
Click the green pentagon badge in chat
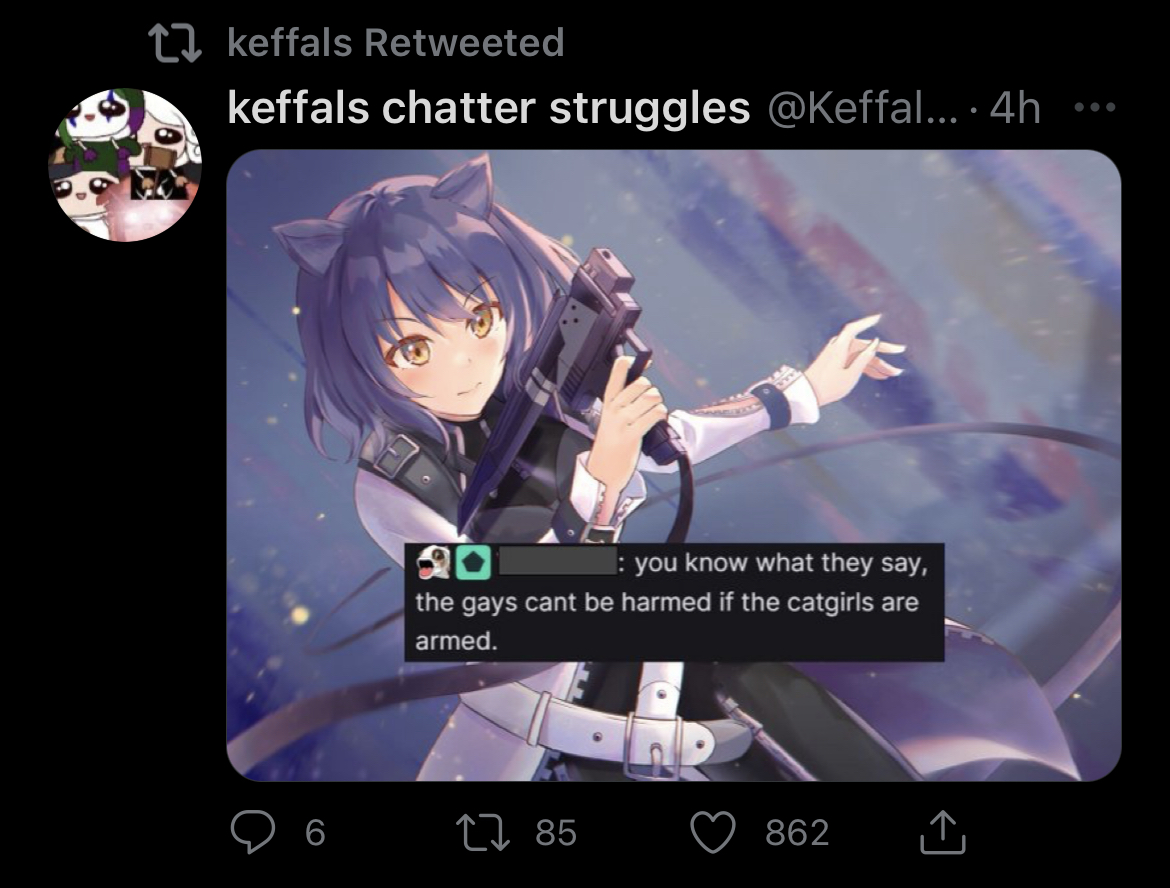[x=472, y=563]
